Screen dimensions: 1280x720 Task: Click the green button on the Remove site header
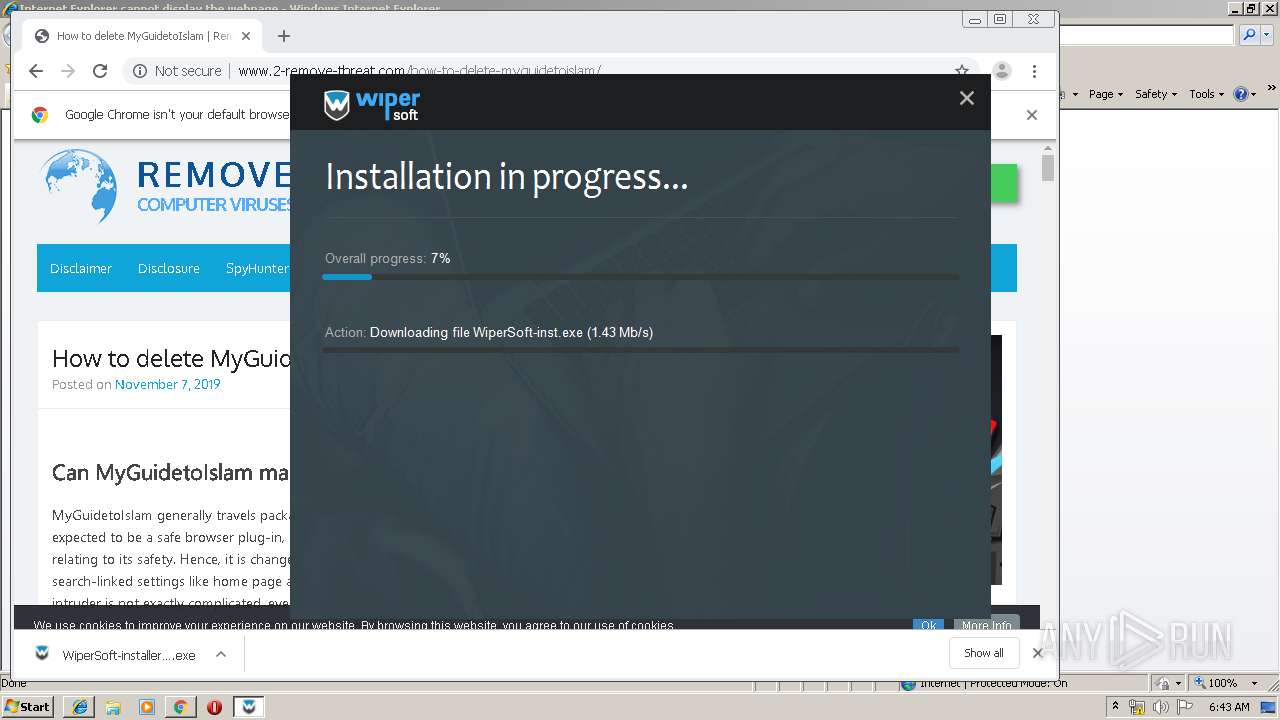click(x=1004, y=183)
